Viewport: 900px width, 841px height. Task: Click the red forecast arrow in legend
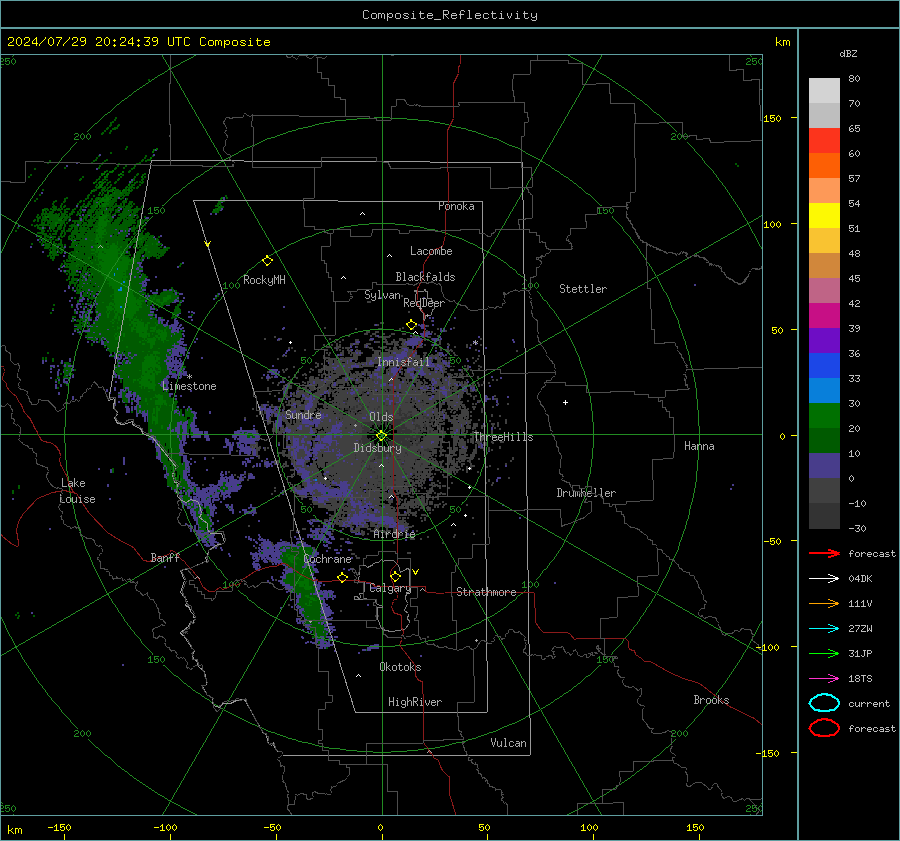point(824,553)
